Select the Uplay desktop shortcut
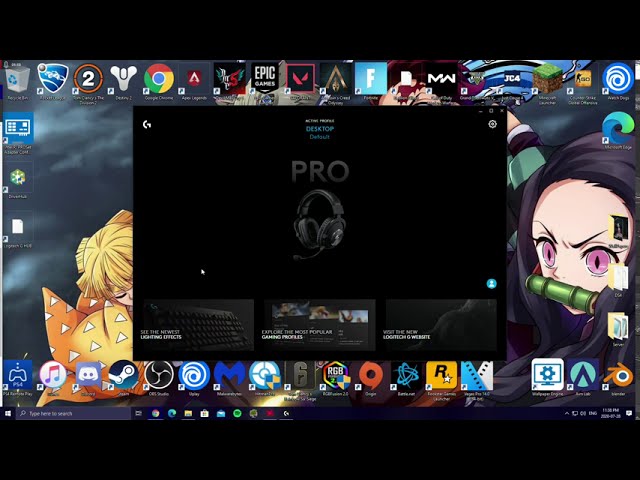 tap(194, 378)
